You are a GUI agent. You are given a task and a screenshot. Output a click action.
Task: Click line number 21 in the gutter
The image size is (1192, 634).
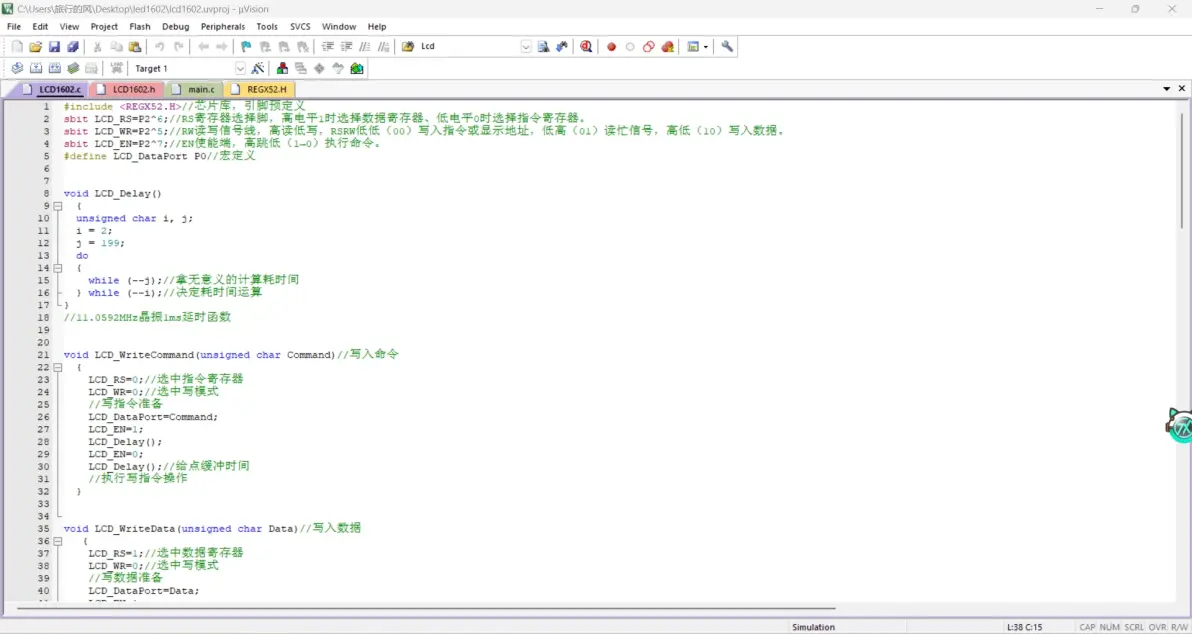(x=43, y=355)
